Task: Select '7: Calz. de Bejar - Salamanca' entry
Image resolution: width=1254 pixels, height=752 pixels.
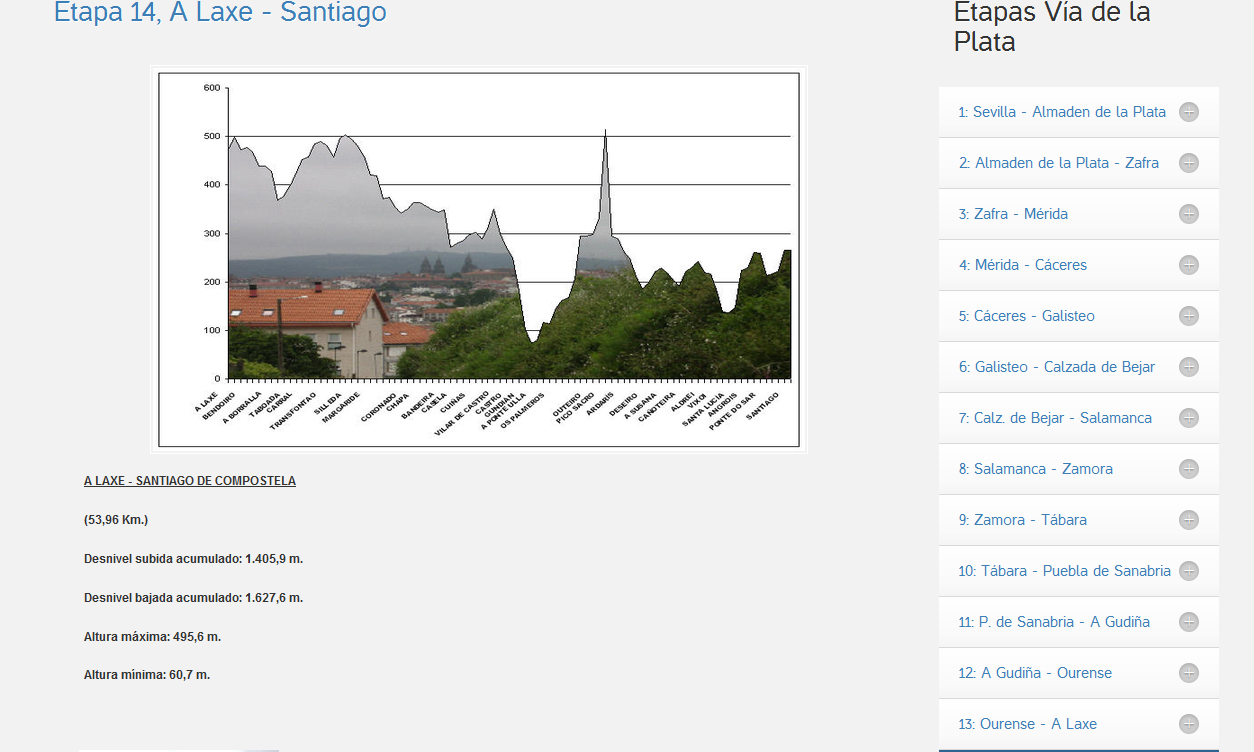Action: [x=1055, y=418]
